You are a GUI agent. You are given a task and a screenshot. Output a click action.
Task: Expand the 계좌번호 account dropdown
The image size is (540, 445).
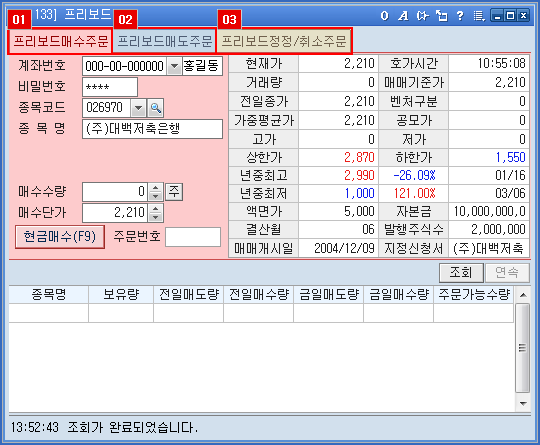(174, 66)
